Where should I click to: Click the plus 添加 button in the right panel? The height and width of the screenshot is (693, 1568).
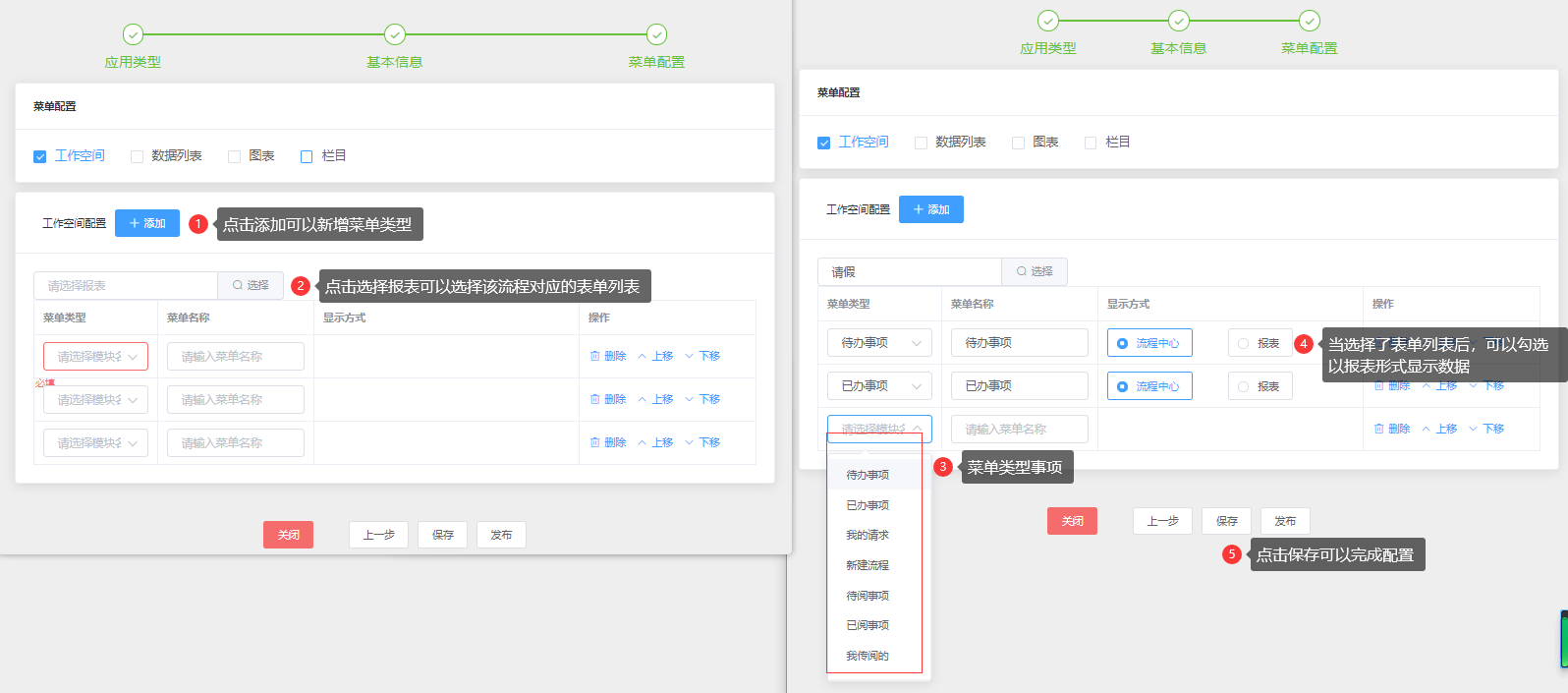pos(930,209)
